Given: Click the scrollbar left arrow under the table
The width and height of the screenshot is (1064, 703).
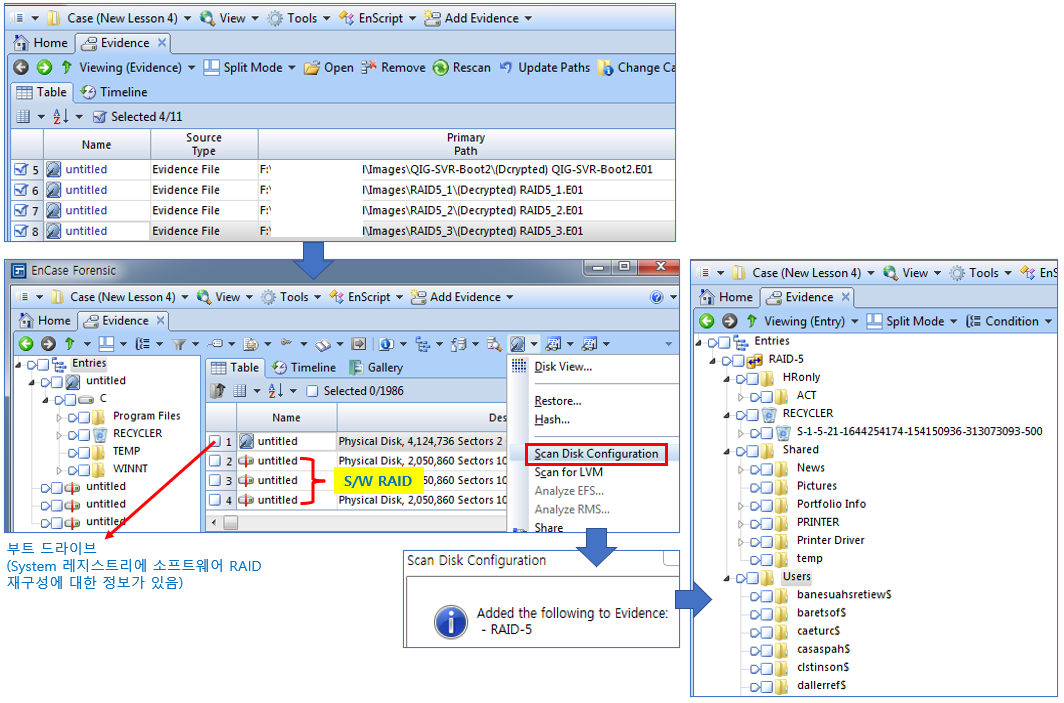Looking at the screenshot, I should point(214,522).
